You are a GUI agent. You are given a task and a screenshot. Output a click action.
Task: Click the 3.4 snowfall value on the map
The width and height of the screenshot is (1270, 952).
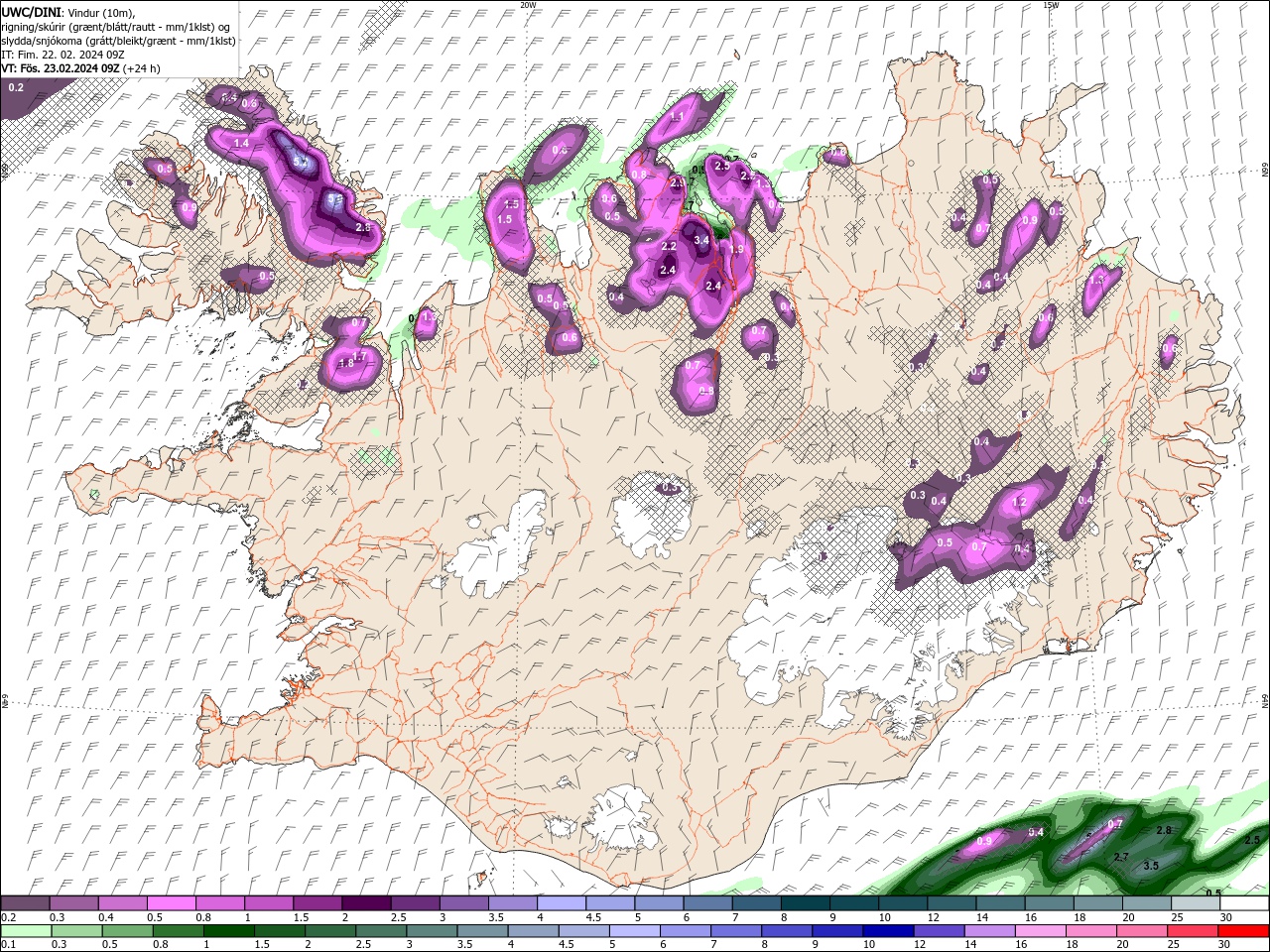pos(701,240)
